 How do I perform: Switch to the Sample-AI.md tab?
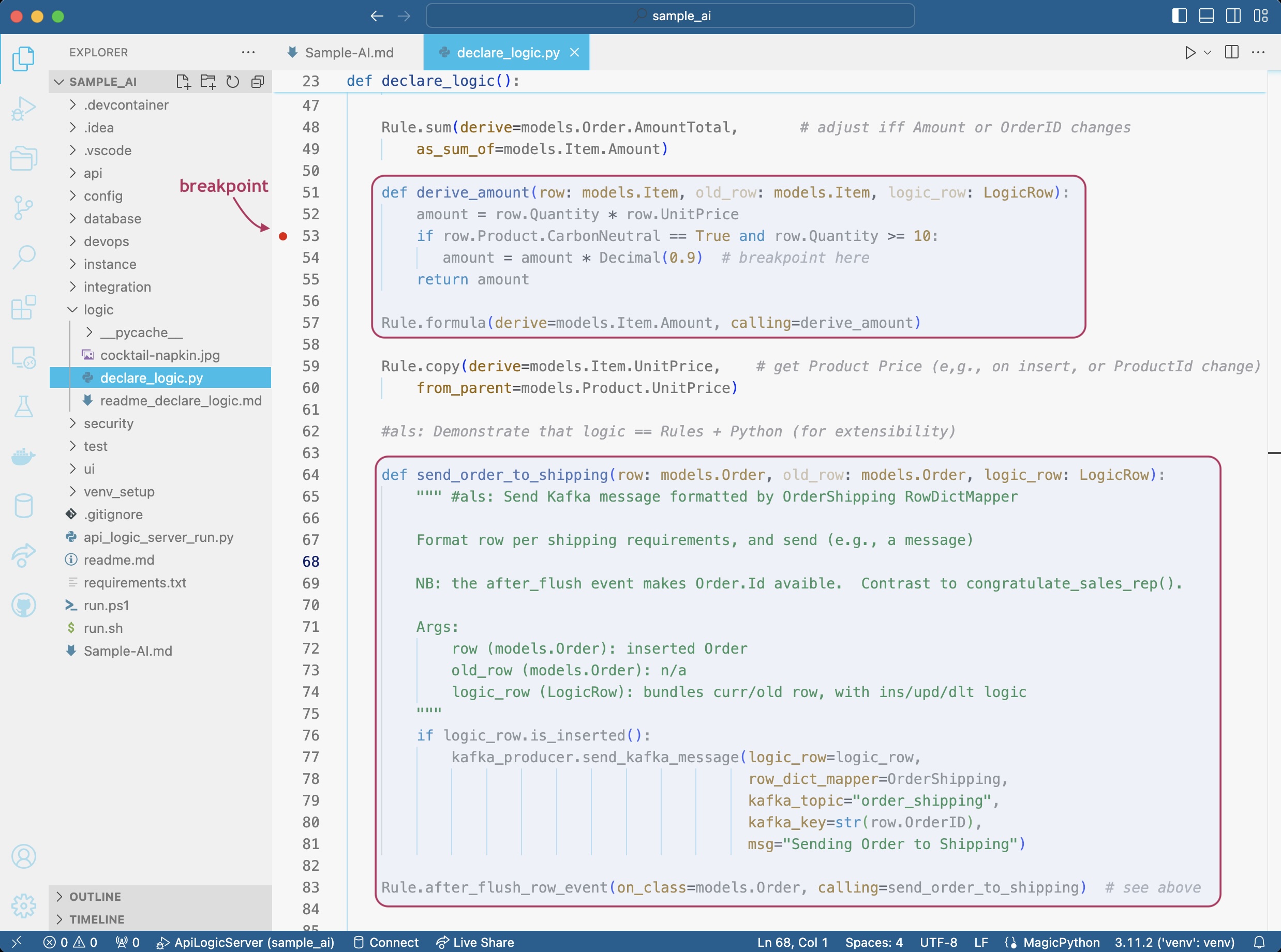348,52
